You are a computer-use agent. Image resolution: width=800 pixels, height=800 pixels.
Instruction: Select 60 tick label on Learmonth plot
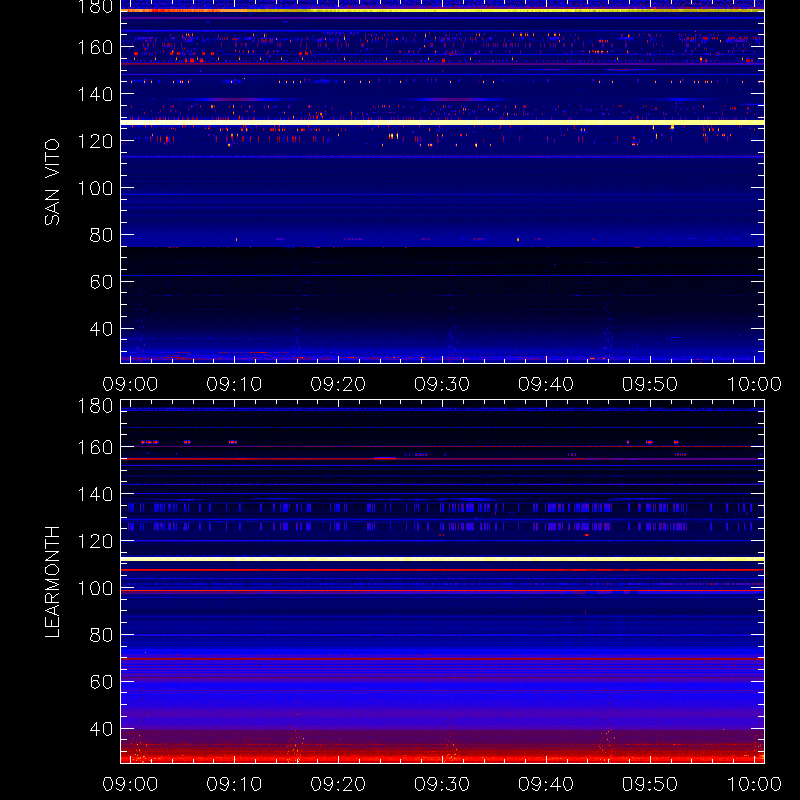[101, 682]
